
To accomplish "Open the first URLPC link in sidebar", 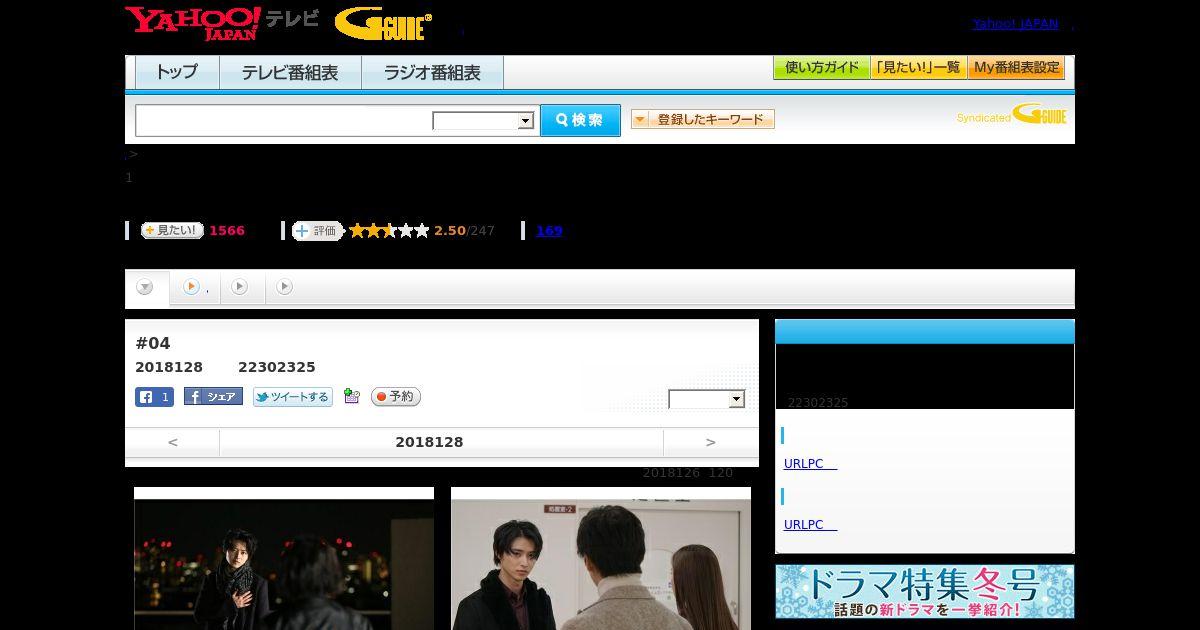I will pyautogui.click(x=810, y=464).
